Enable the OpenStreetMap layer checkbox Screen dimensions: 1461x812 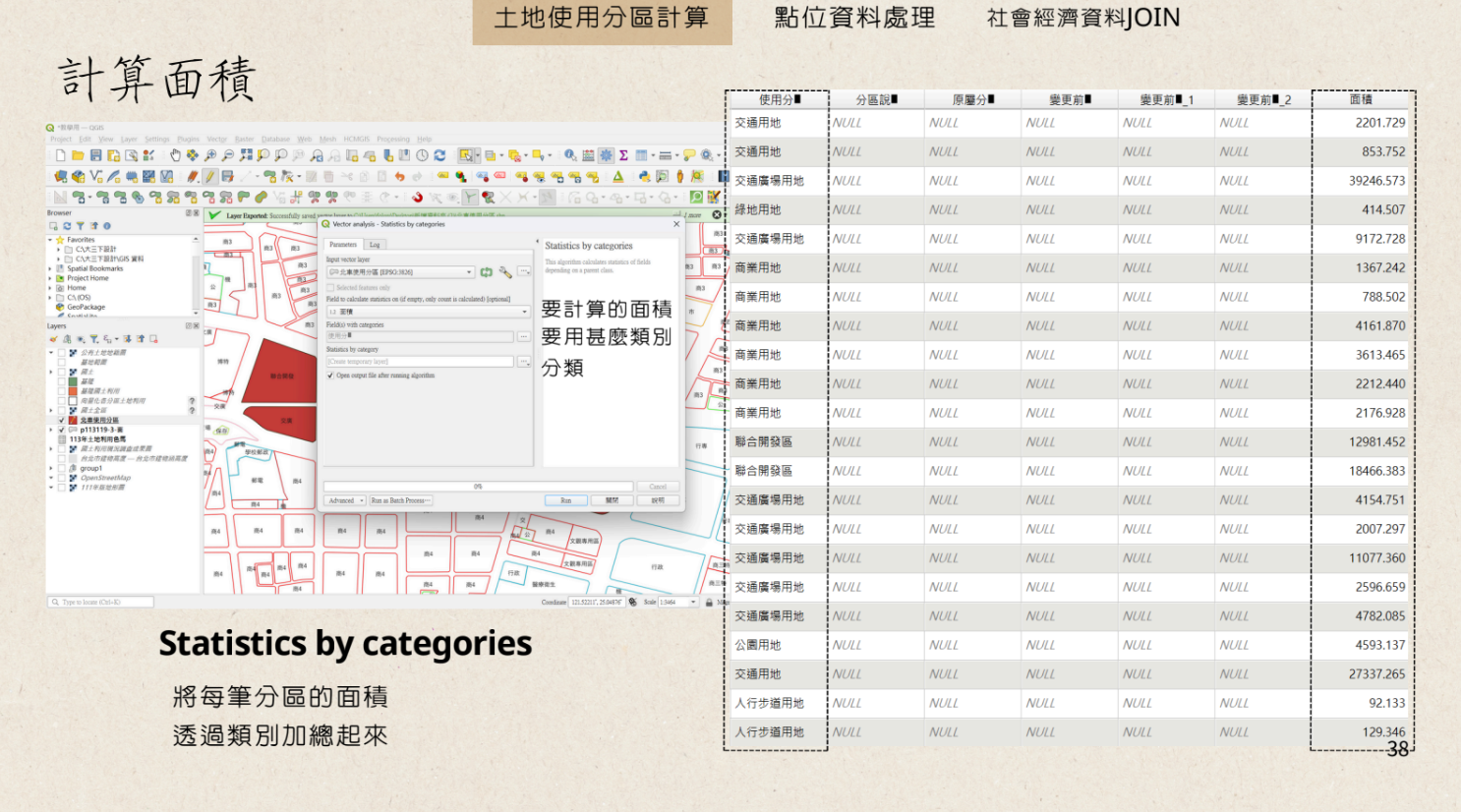click(62, 478)
